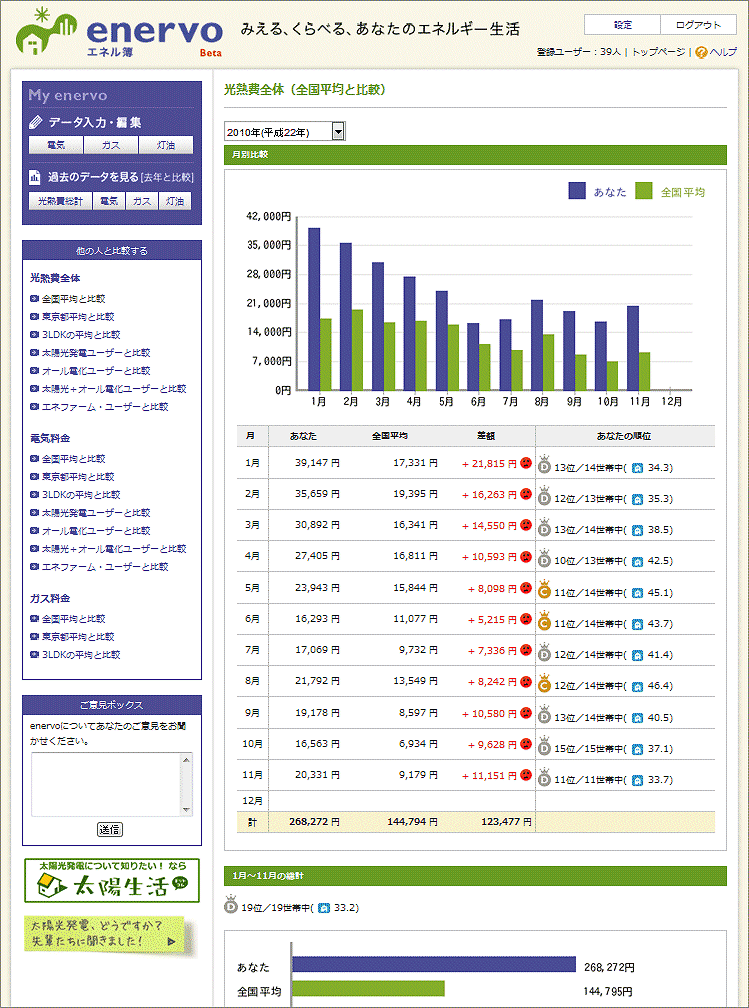
Task: Open 東京都平均と比較 under 光熱費全体
Action: (x=72, y=317)
